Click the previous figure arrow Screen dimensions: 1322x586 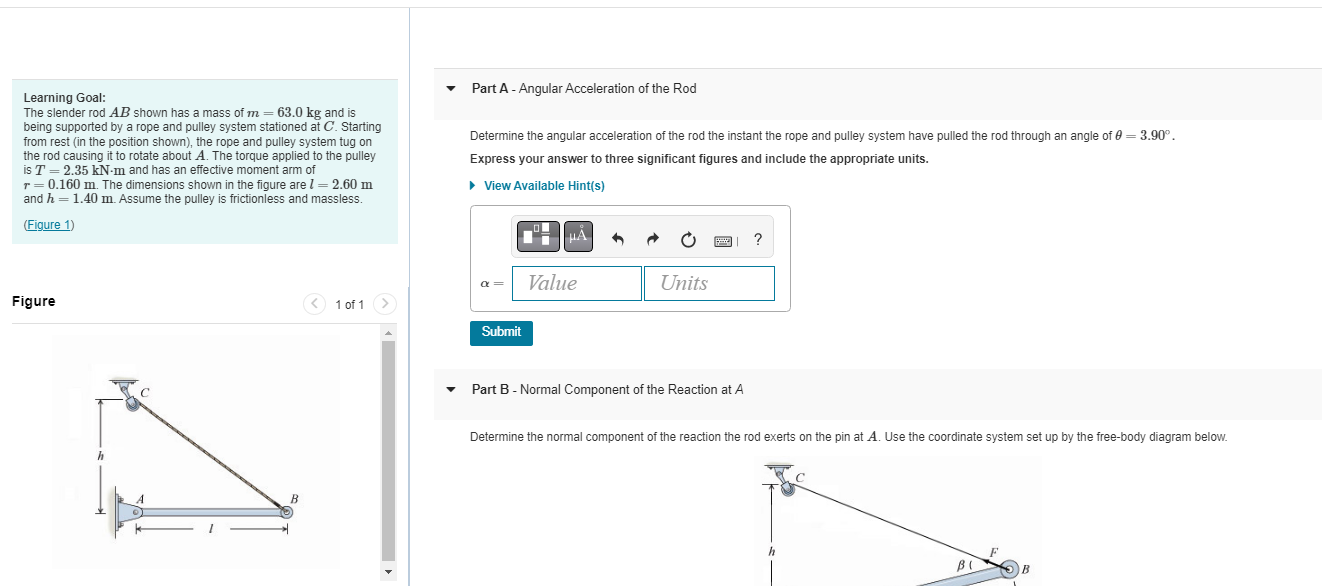point(315,303)
